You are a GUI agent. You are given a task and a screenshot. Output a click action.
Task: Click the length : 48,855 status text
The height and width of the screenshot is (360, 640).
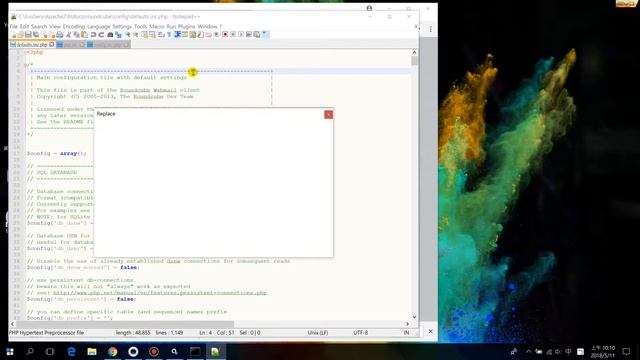[133, 333]
